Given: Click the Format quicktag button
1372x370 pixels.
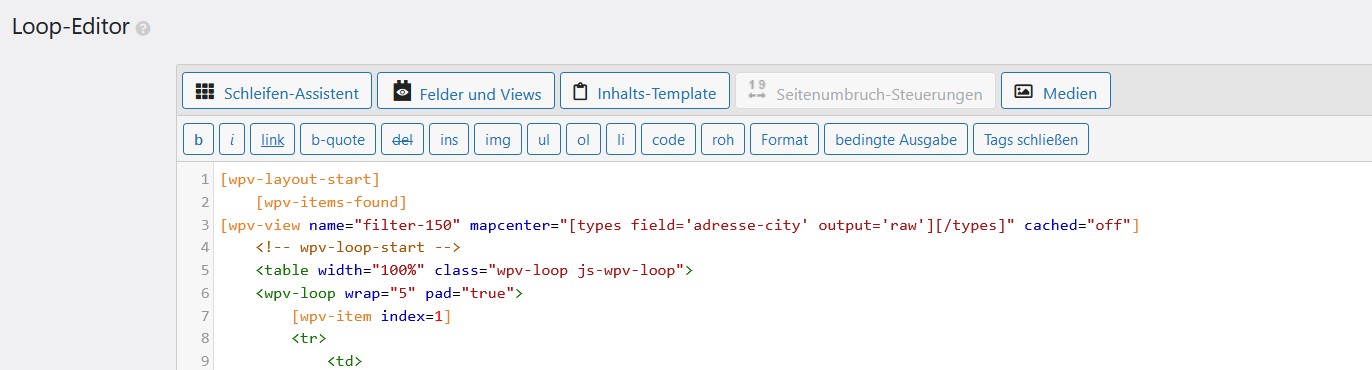Looking at the screenshot, I should (x=785, y=139).
